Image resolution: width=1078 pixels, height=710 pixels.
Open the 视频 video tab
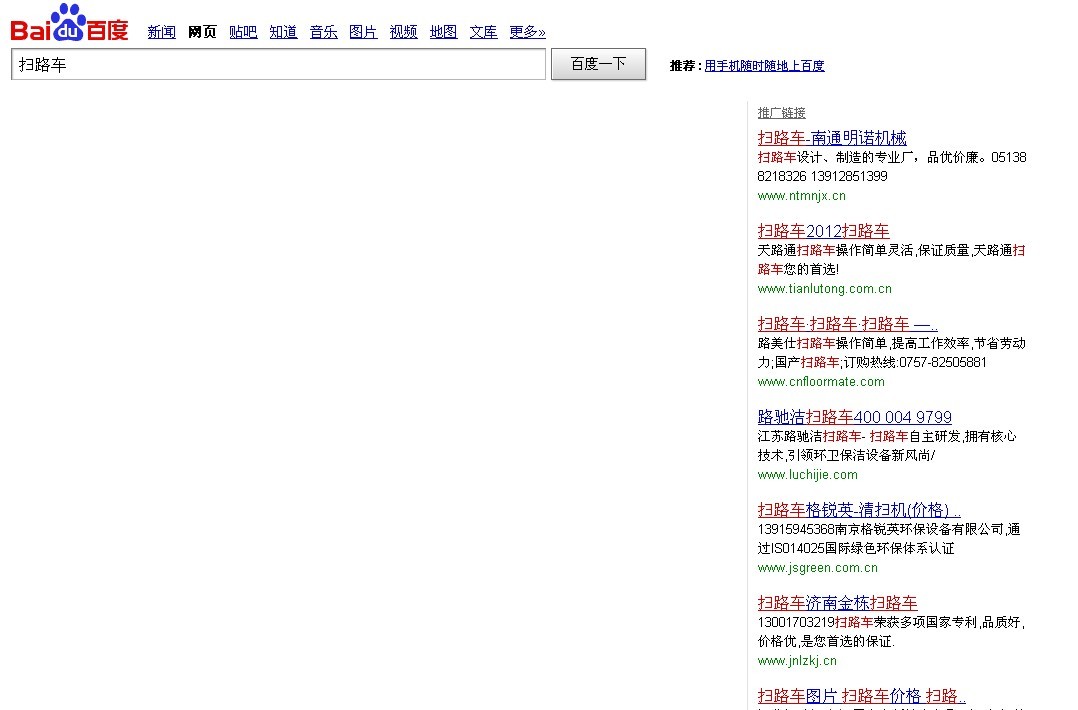click(403, 32)
